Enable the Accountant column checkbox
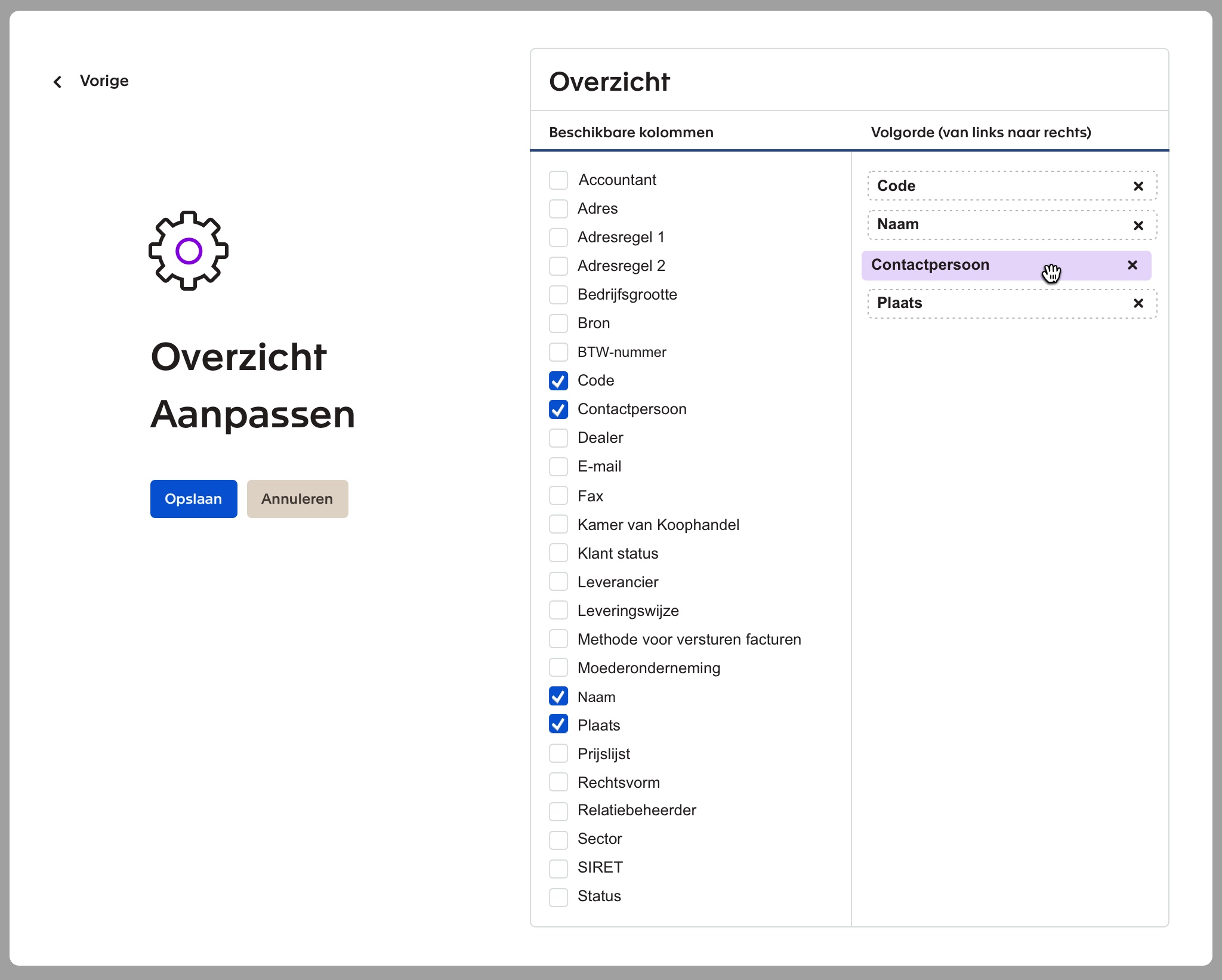The image size is (1222, 980). click(558, 180)
